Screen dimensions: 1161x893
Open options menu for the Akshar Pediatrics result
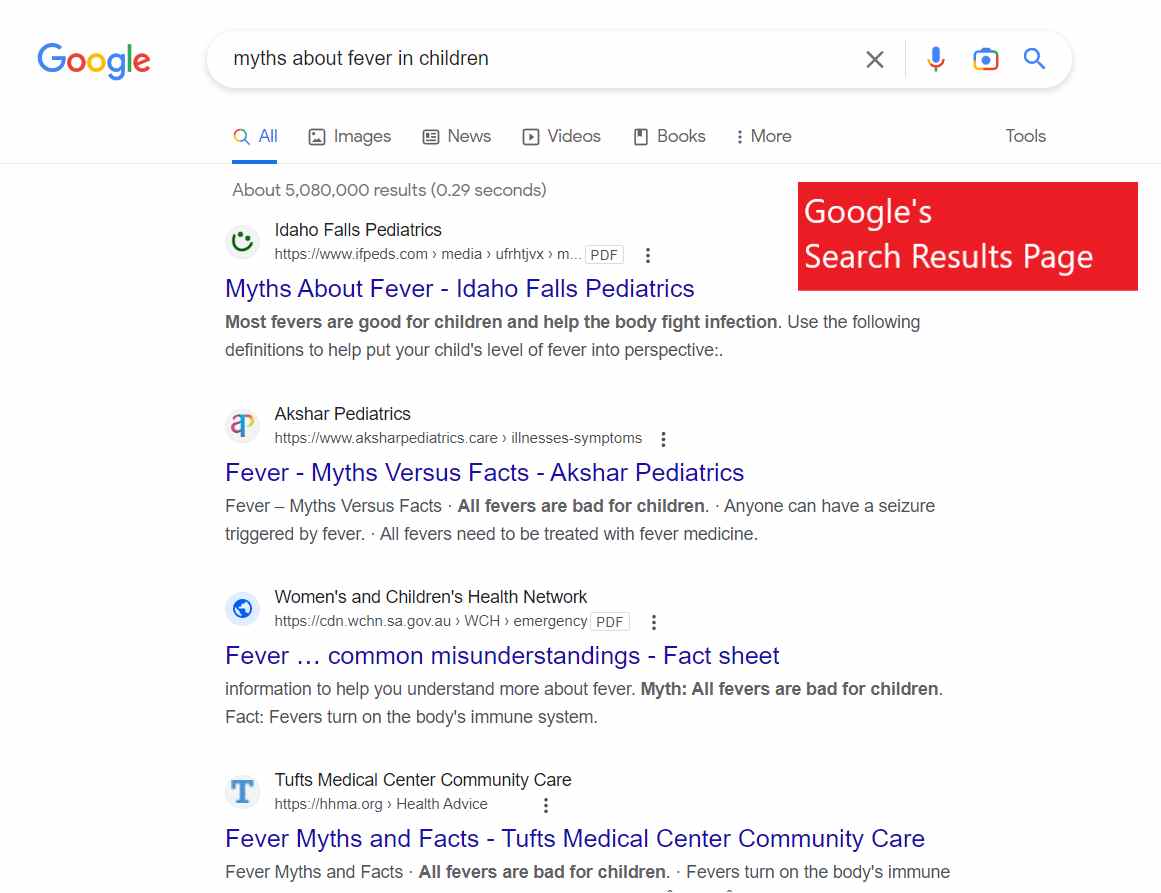tap(663, 438)
